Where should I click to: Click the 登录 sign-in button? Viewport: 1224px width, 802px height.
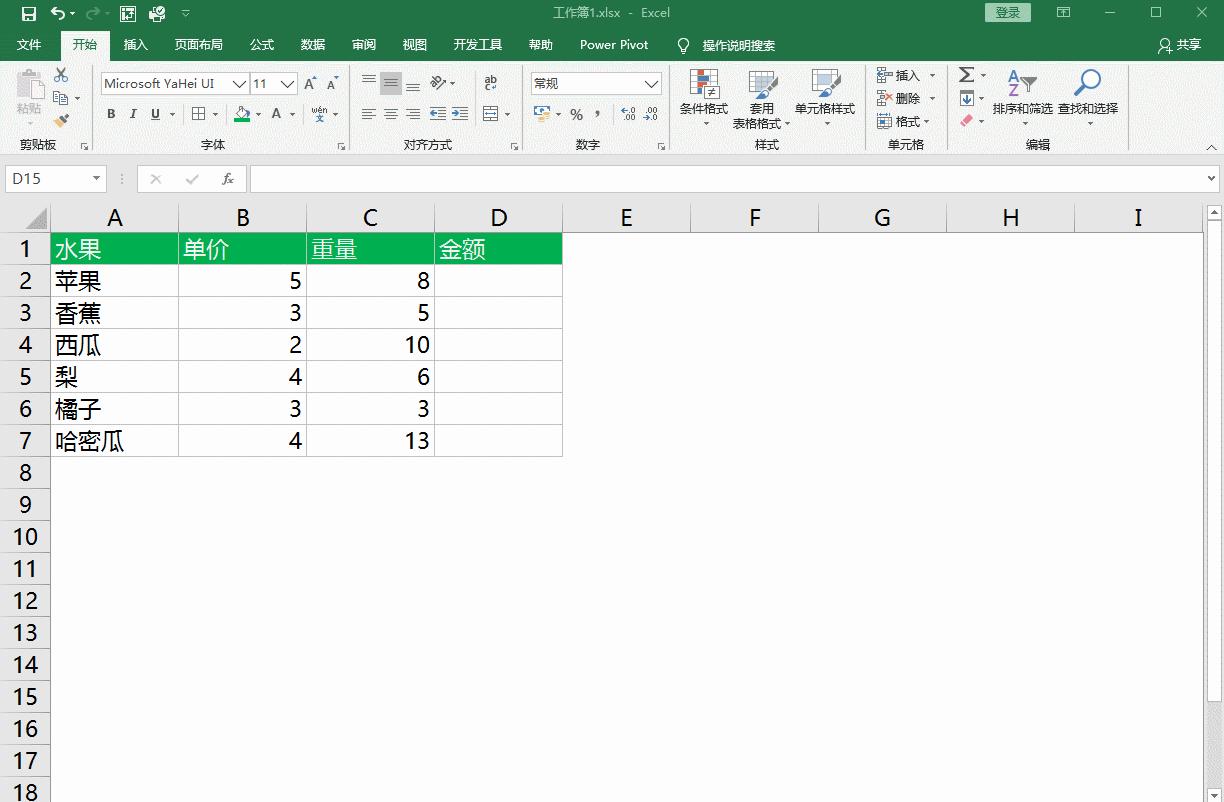coord(1006,12)
